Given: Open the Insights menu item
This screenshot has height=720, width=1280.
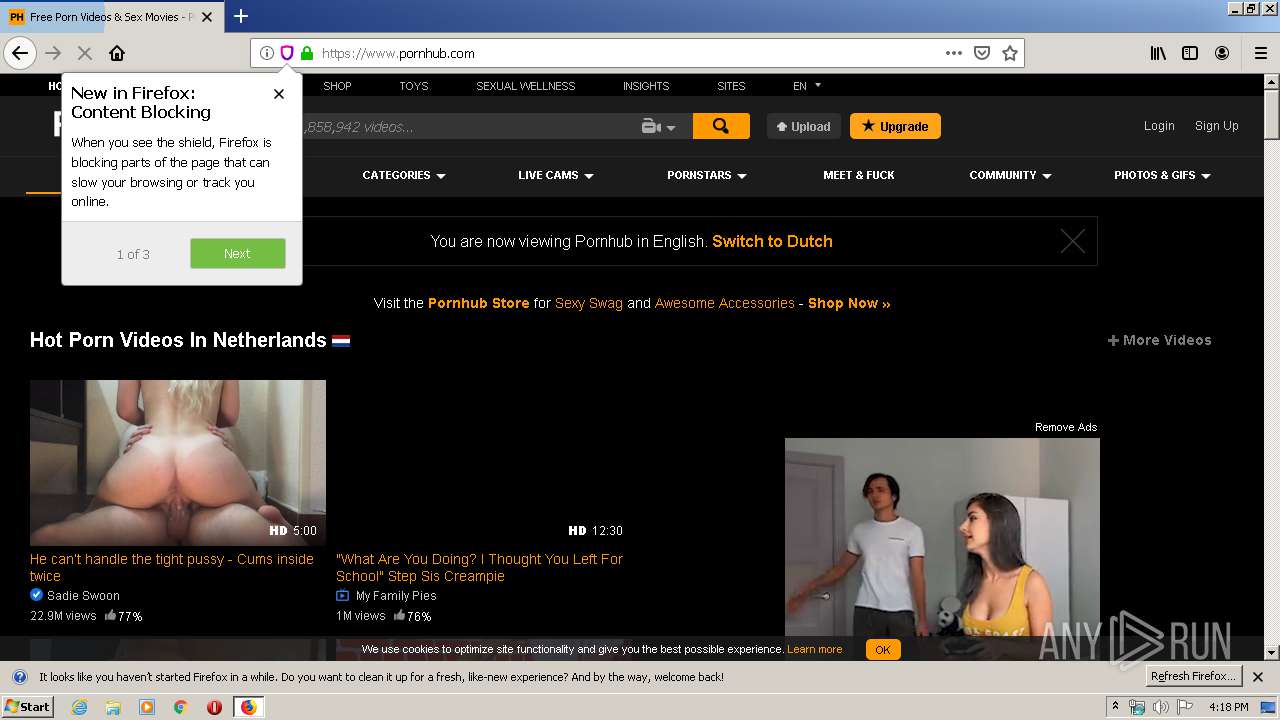Looking at the screenshot, I should tap(646, 86).
